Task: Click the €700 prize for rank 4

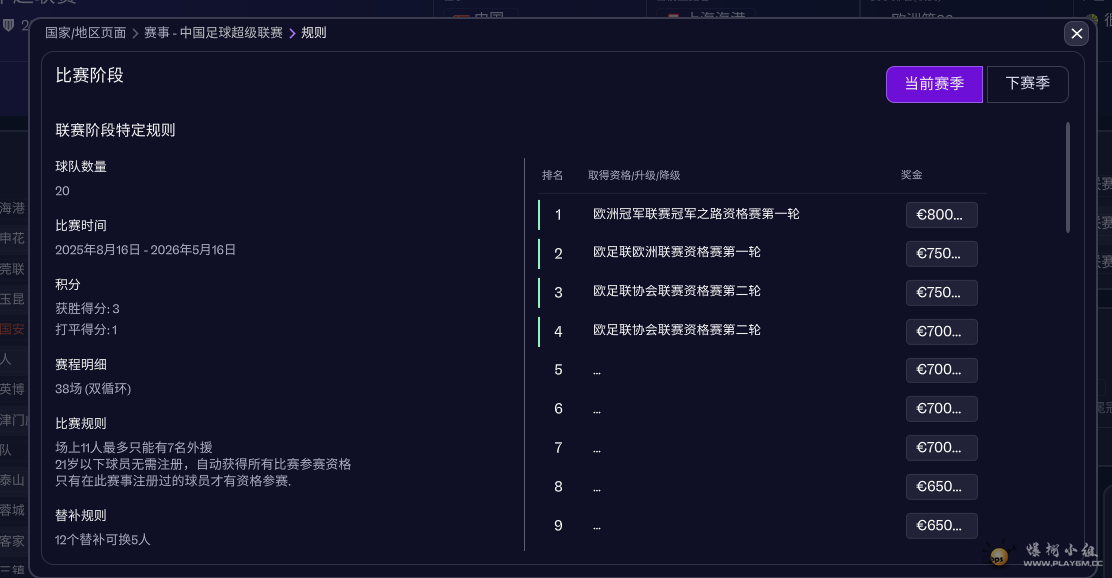Action: [941, 332]
